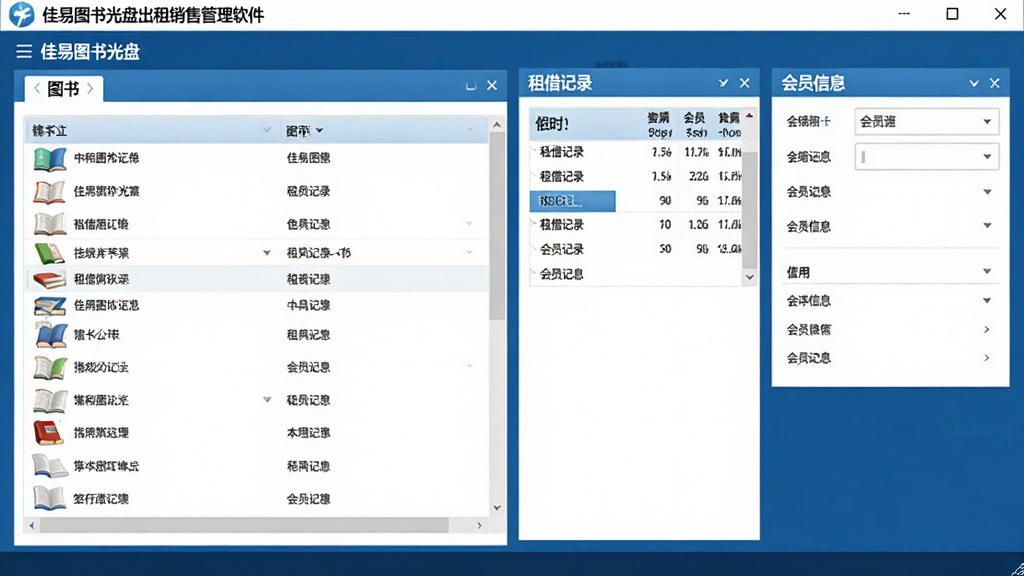This screenshot has width=1024, height=576.
Task: Click the book list horizontal scrollbar left arrow
Action: click(31, 525)
